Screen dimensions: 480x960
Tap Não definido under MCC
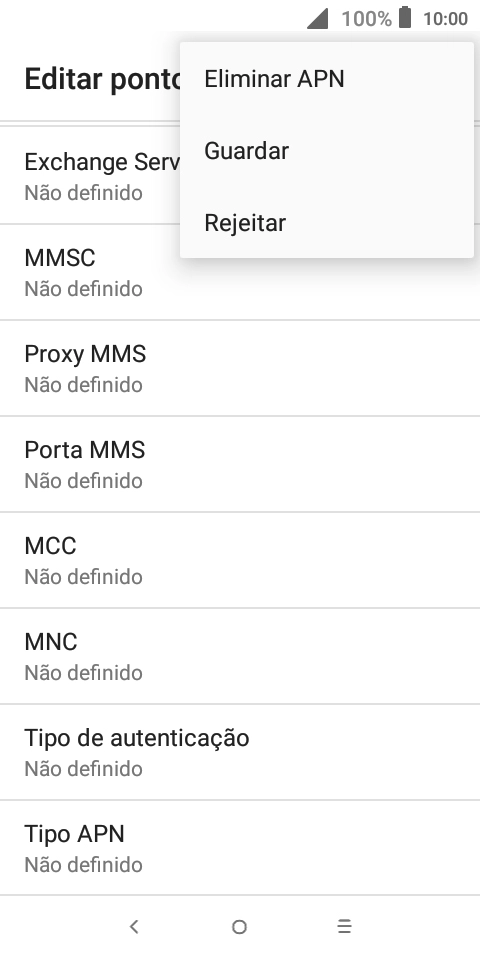pos(83,577)
